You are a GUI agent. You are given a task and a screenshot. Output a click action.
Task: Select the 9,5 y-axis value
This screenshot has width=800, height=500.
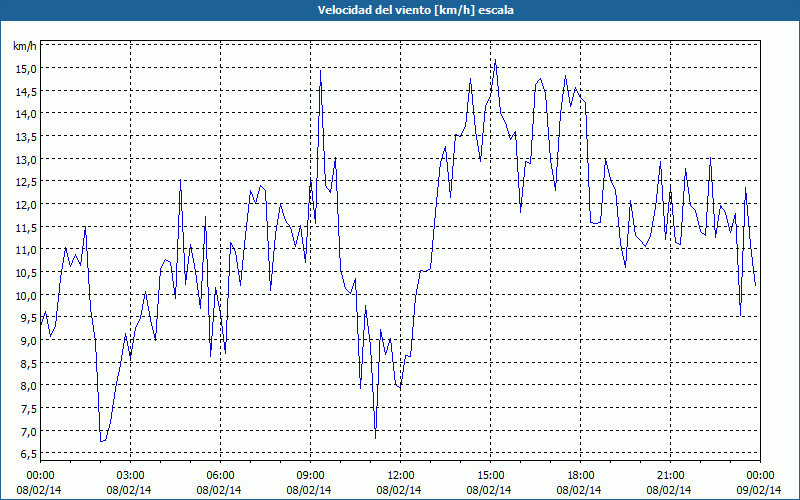pyautogui.click(x=28, y=318)
